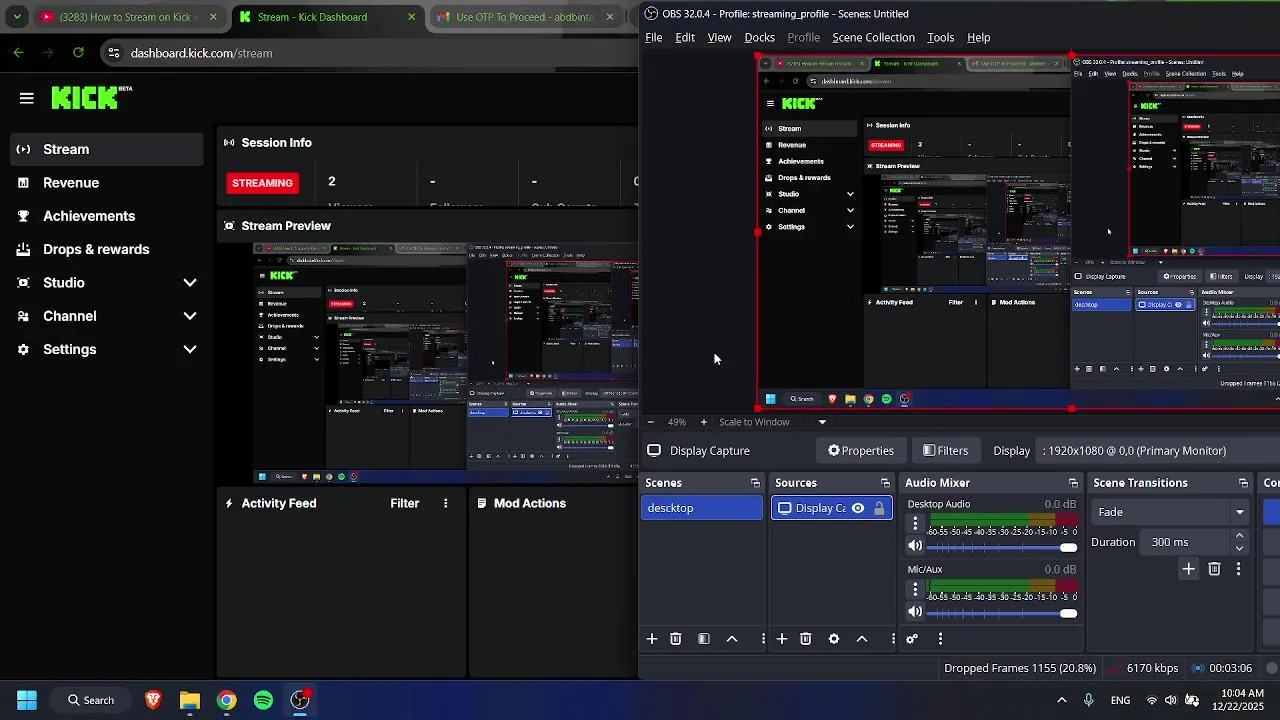Open Desktop Audio three-dot options
Image resolution: width=1280 pixels, height=720 pixels.
915,524
